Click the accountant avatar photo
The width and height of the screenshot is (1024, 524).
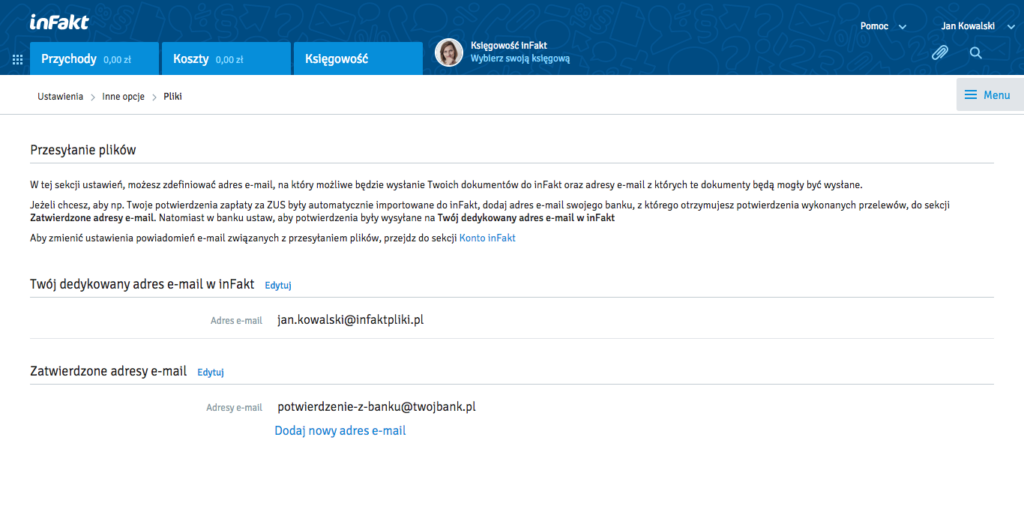tap(449, 52)
